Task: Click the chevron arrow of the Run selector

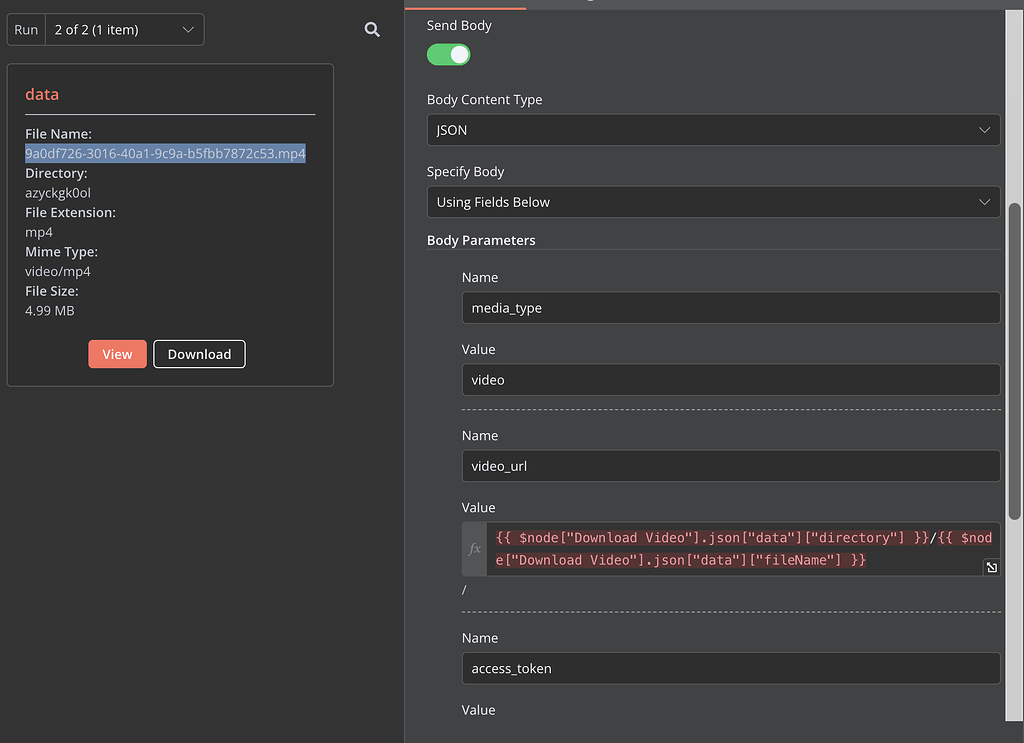Action: [188, 30]
